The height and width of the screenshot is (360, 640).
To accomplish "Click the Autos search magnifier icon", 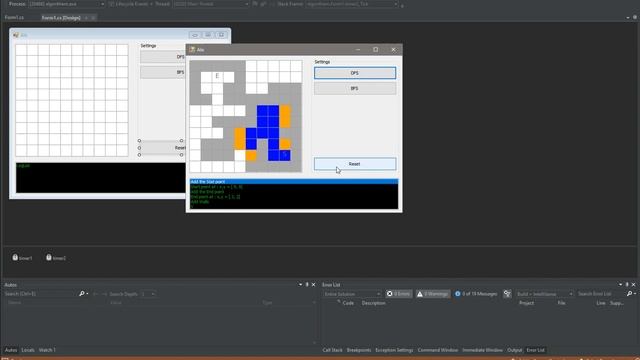I will (x=82, y=294).
